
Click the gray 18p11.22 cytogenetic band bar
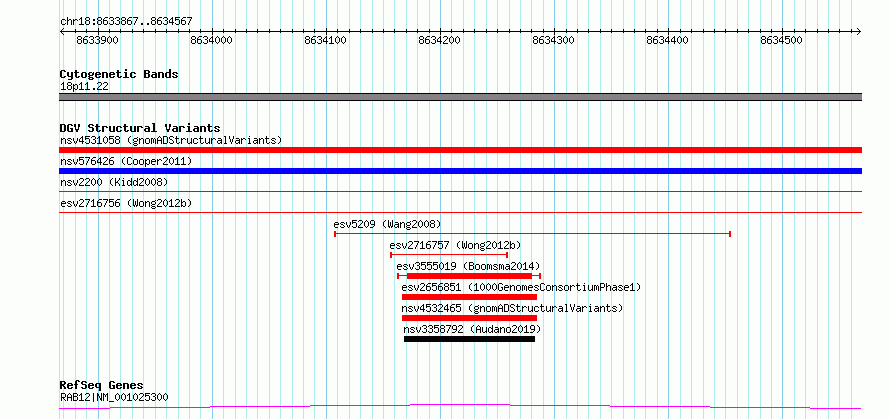pos(460,97)
